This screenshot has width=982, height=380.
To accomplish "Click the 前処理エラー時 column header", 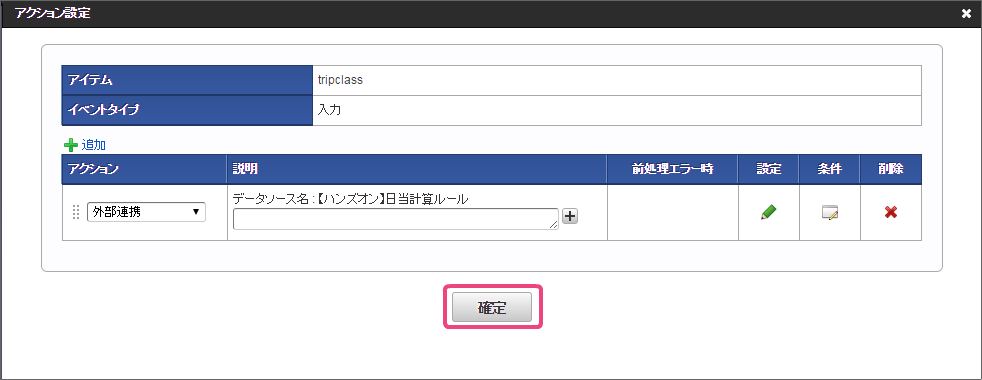I will [673, 169].
